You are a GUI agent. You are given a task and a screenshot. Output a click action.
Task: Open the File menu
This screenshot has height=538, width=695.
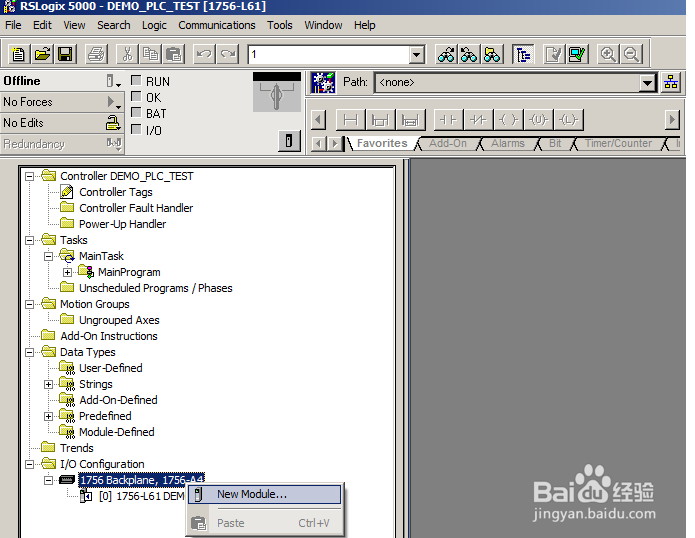pos(13,25)
